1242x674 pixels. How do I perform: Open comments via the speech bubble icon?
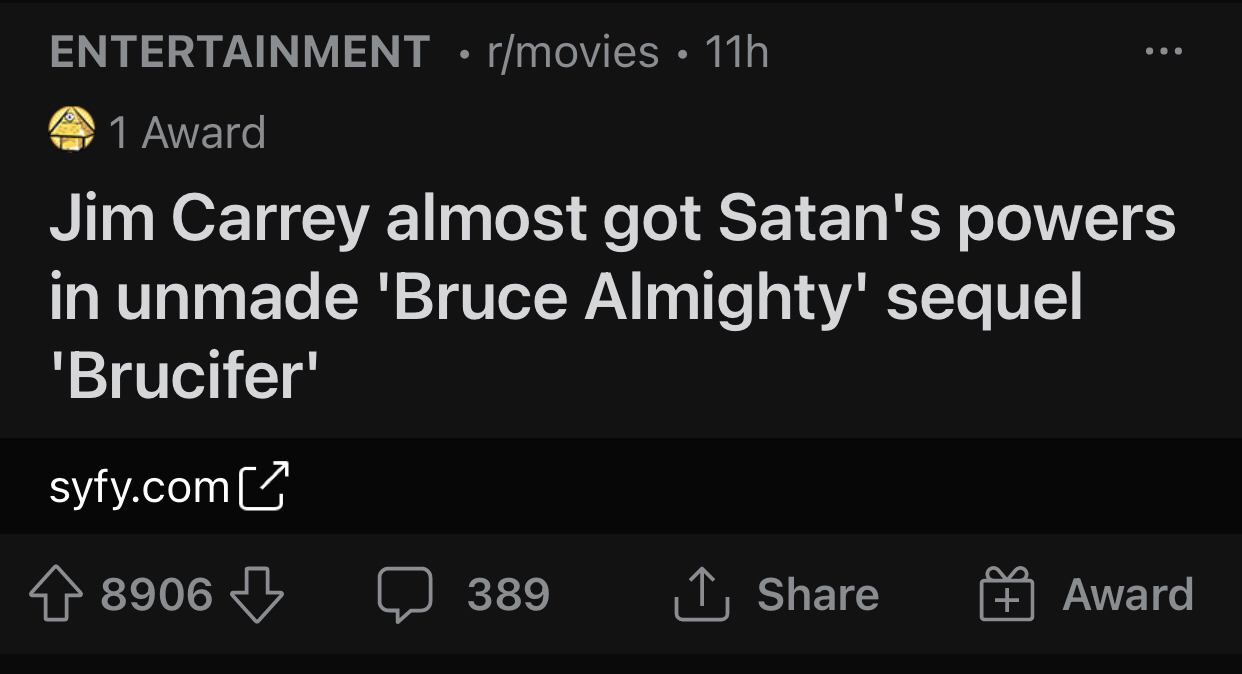(403, 595)
